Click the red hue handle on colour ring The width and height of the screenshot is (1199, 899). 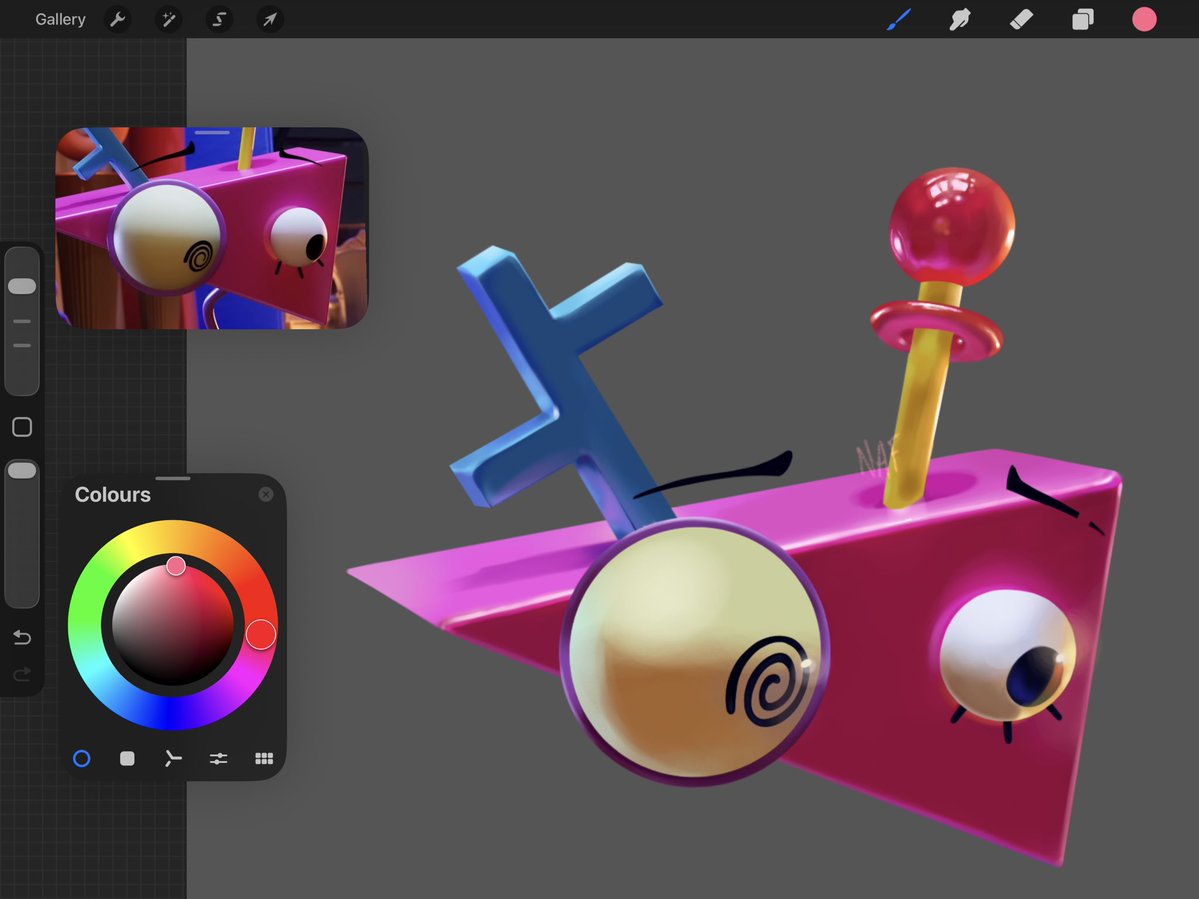[x=261, y=634]
